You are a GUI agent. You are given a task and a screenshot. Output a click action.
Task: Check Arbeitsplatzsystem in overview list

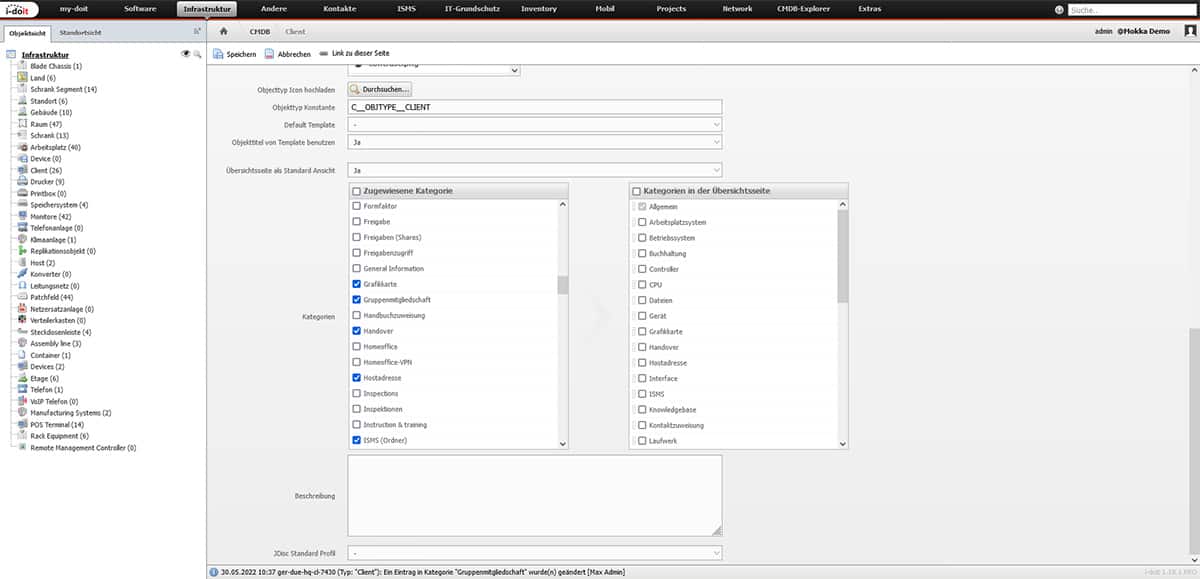(x=642, y=222)
